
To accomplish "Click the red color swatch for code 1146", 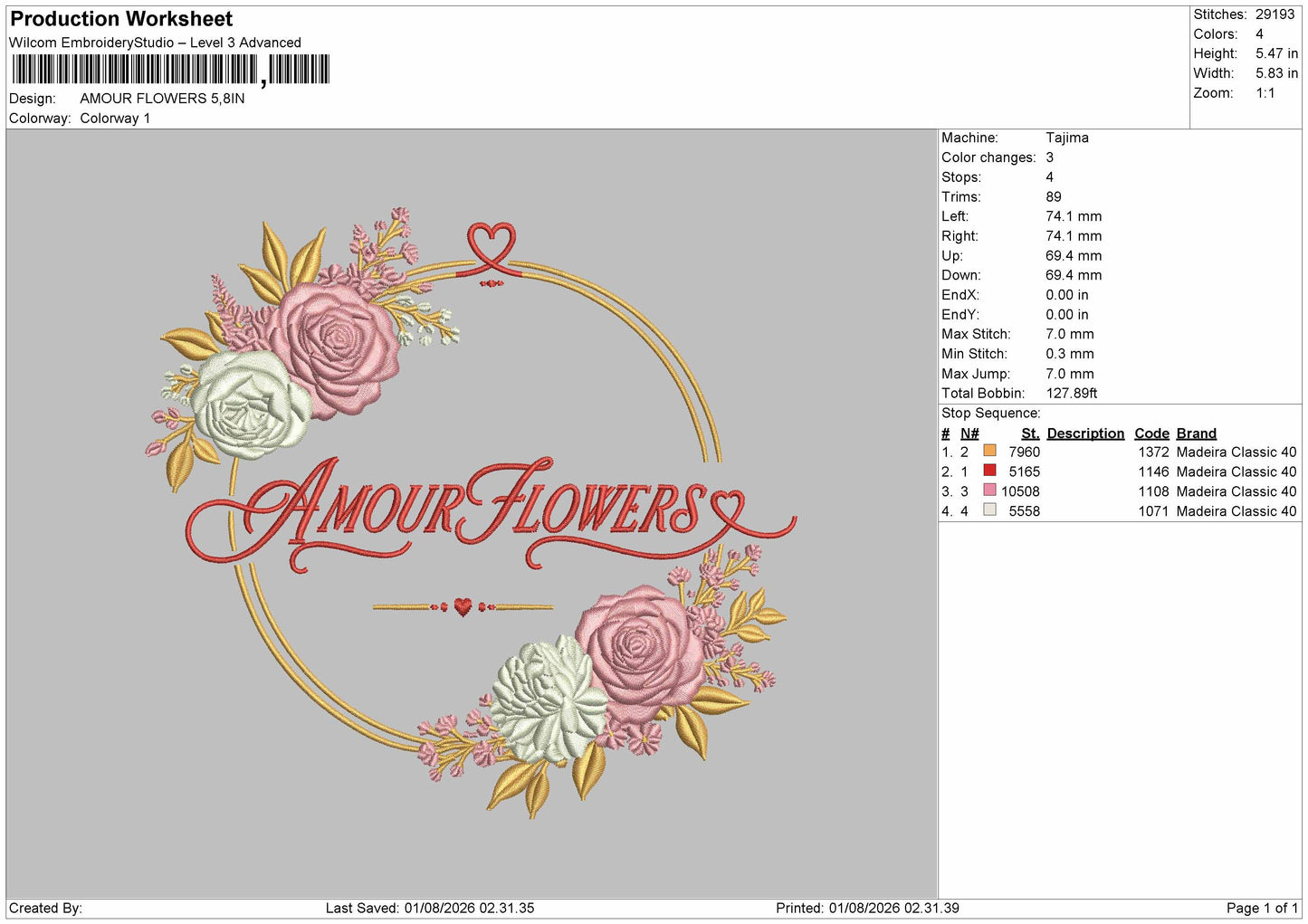I will point(989,471).
